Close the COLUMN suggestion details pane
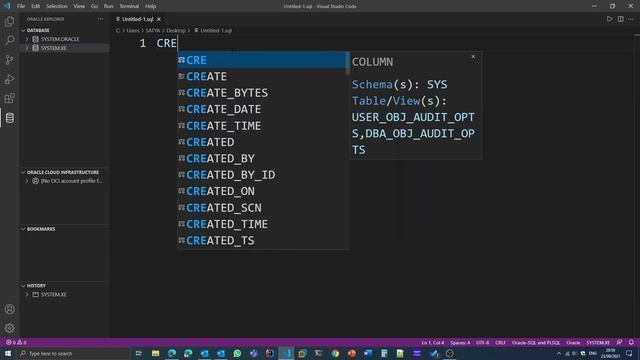 [473, 57]
